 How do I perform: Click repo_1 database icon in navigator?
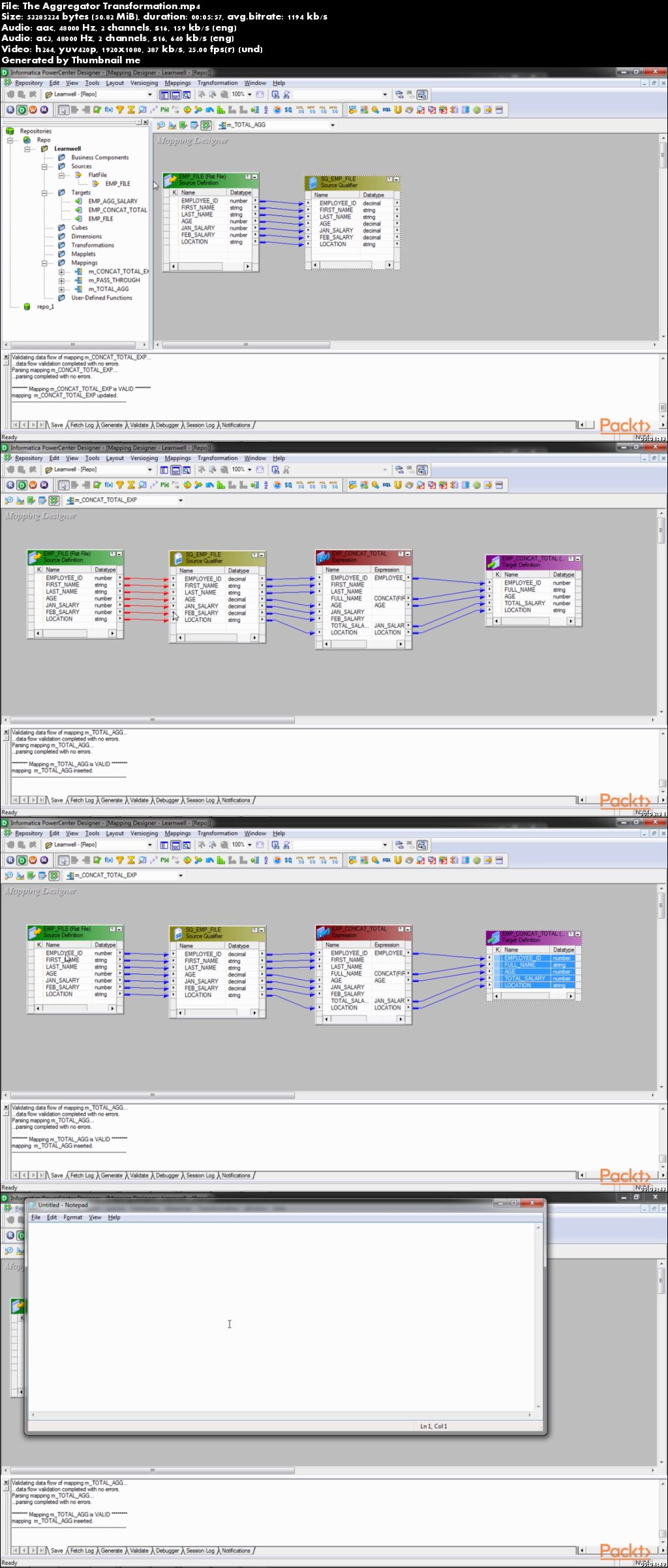(x=27, y=306)
